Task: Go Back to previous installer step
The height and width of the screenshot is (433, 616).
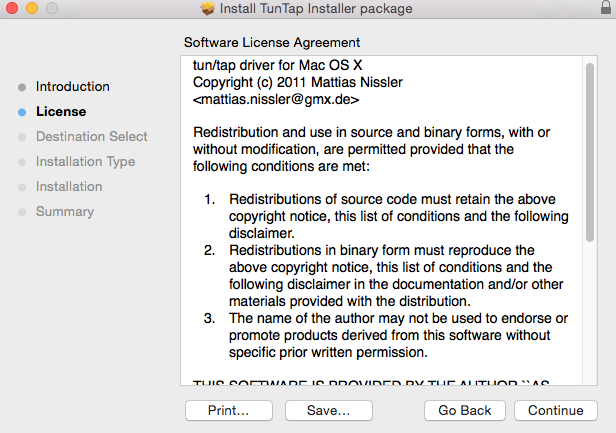Action: 465,411
